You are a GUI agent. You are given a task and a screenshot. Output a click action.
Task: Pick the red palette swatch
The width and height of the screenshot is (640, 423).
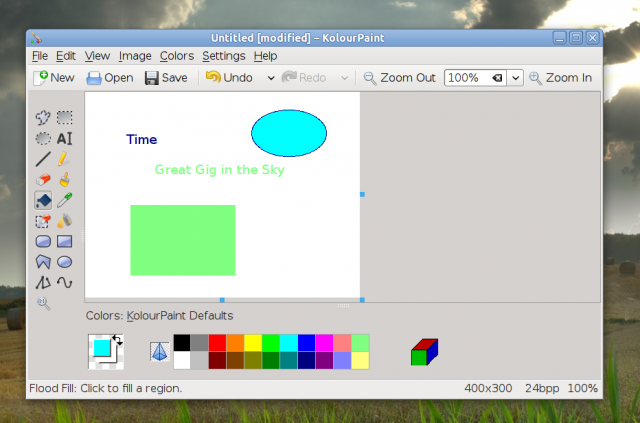coord(218,343)
